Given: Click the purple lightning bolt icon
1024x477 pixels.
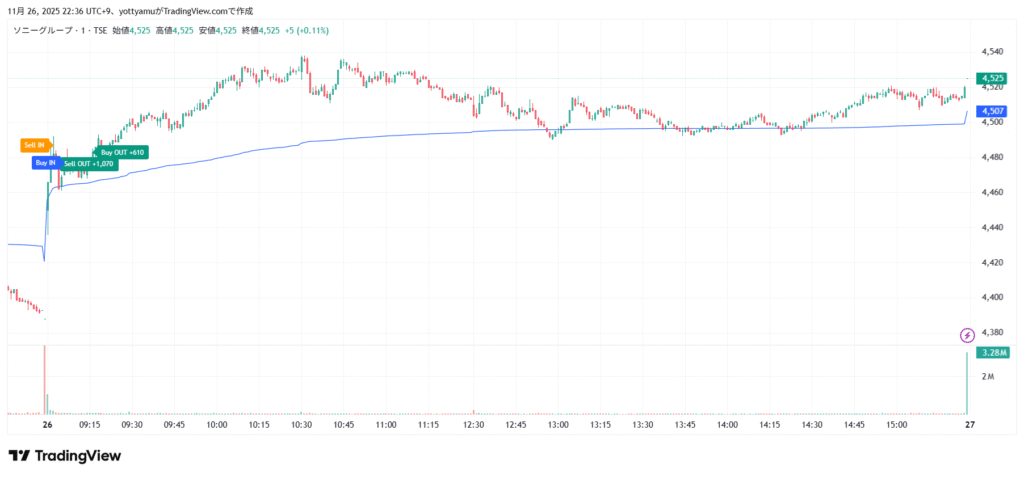Looking at the screenshot, I should point(967,335).
